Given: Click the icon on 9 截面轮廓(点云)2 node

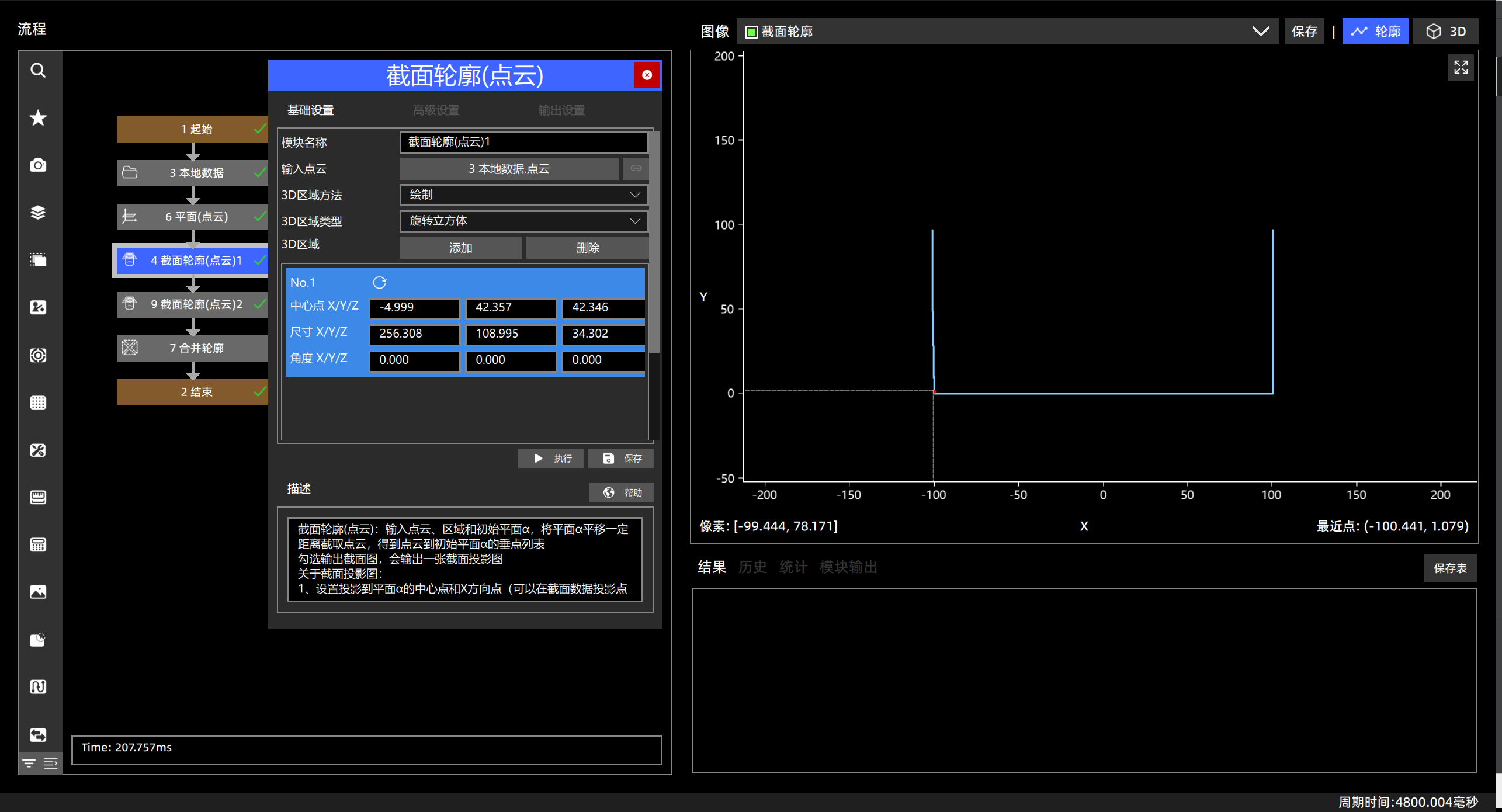Looking at the screenshot, I should coord(130,304).
